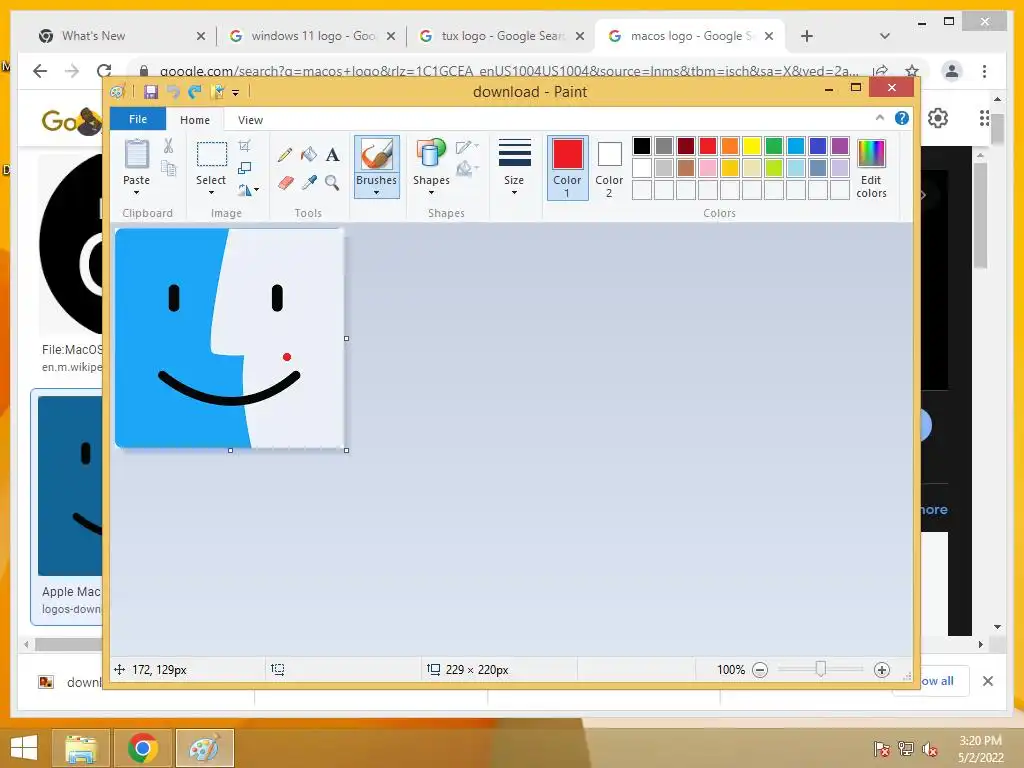The image size is (1024, 768).
Task: Adjust the Paint zoom slider handle
Action: tap(821, 669)
